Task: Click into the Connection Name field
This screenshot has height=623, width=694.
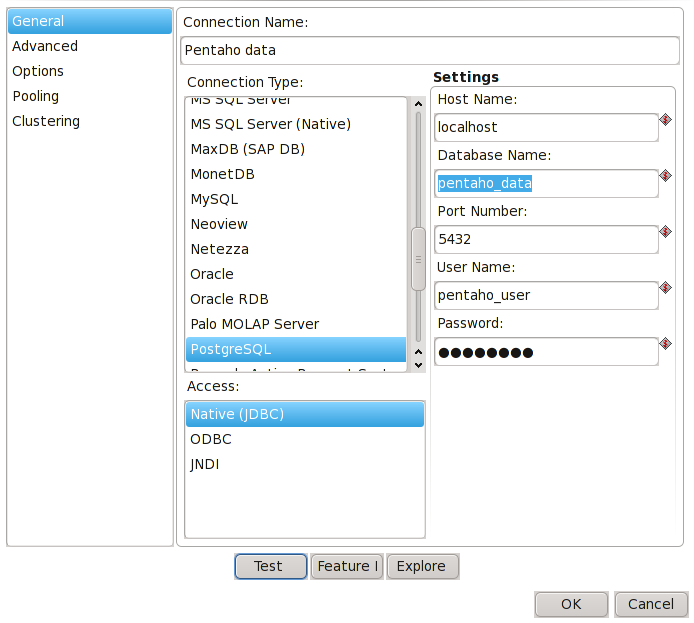Action: pos(430,50)
